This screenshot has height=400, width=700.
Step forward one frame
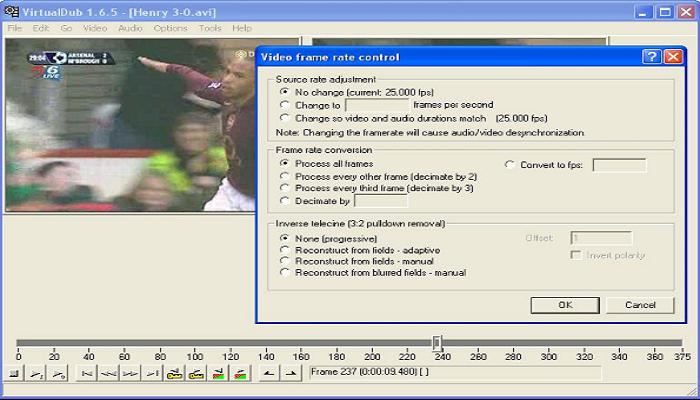[x=130, y=373]
